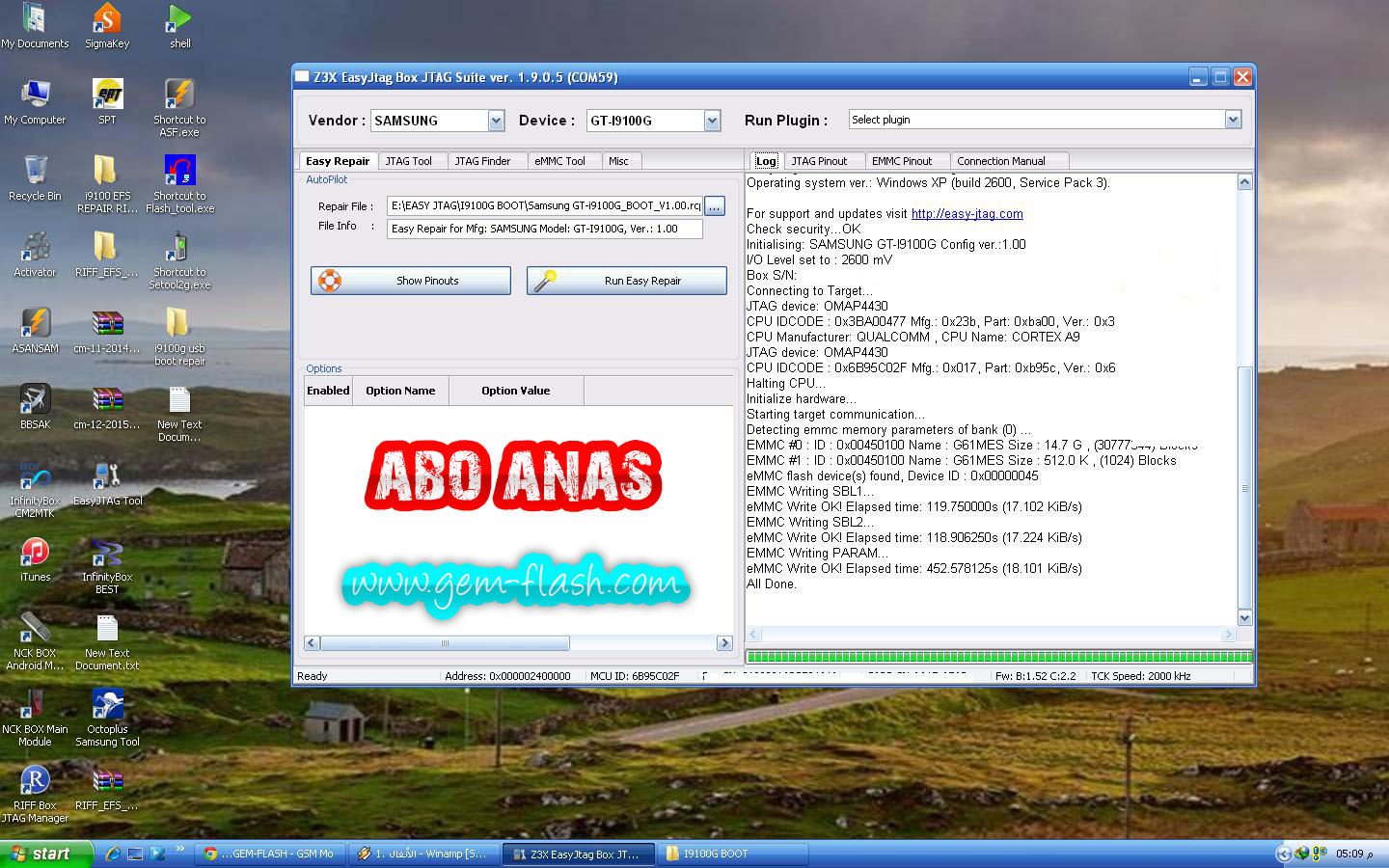The image size is (1389, 868).
Task: Launch the Activator desktop icon
Action: [x=35, y=256]
